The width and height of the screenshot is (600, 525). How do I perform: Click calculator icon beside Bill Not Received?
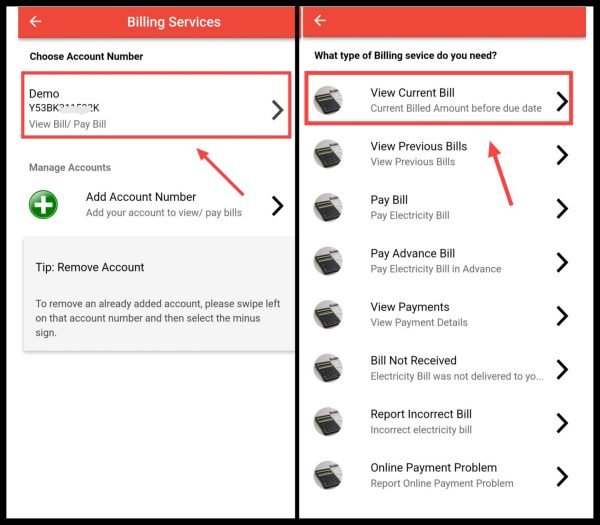[329, 368]
